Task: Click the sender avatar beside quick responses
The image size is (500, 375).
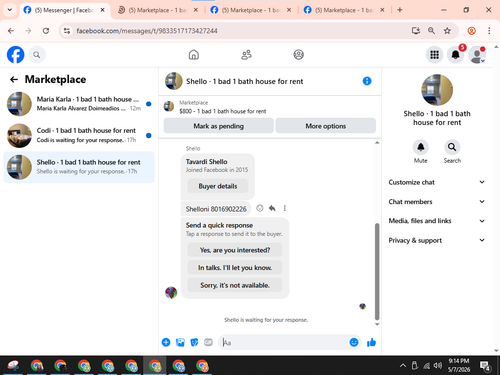Action: tap(171, 293)
